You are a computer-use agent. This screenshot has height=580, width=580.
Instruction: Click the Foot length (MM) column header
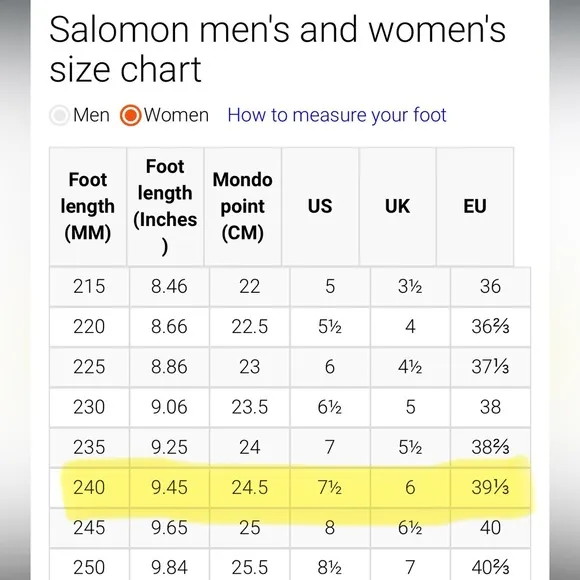click(x=88, y=206)
